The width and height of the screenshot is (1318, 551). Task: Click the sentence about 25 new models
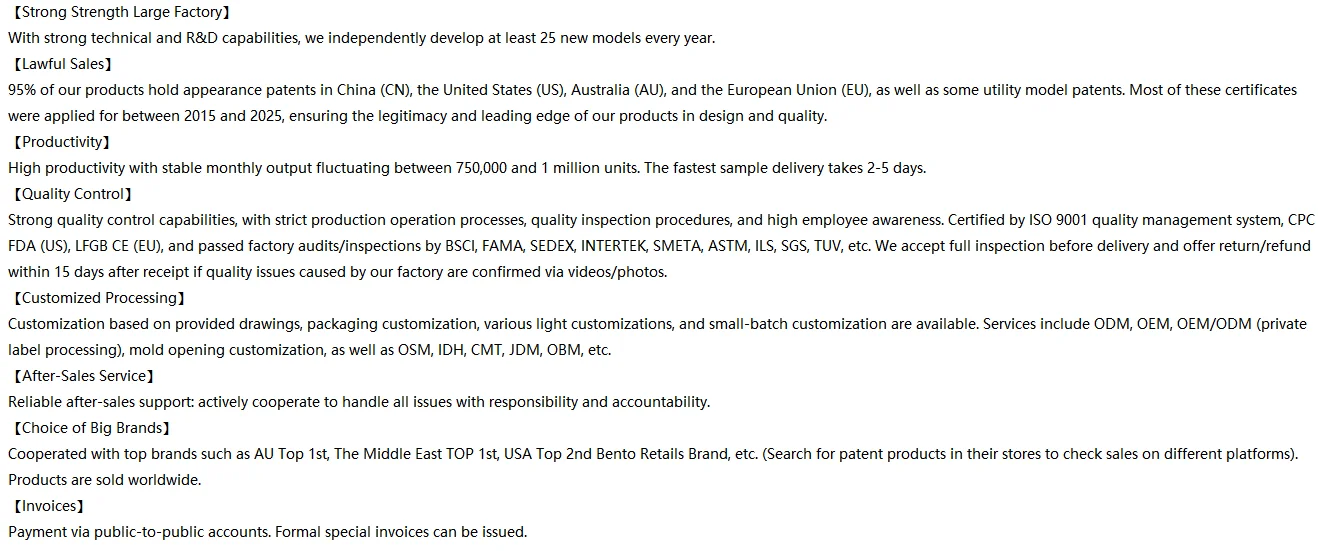361,38
